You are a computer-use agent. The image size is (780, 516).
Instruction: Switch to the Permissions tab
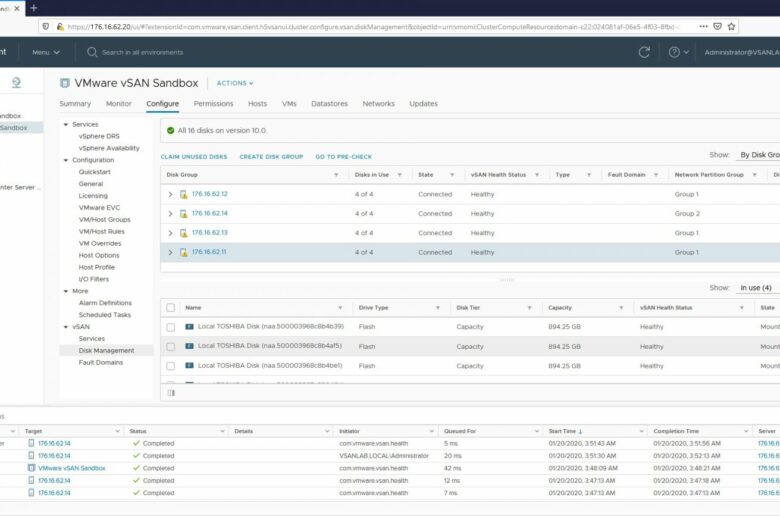click(213, 103)
